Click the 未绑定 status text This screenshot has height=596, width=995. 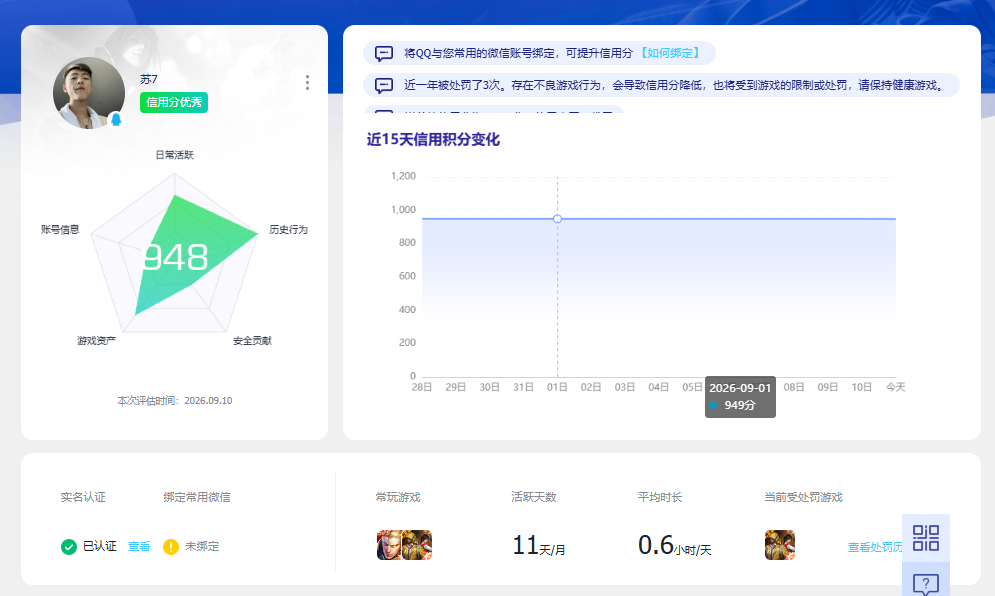tap(202, 546)
